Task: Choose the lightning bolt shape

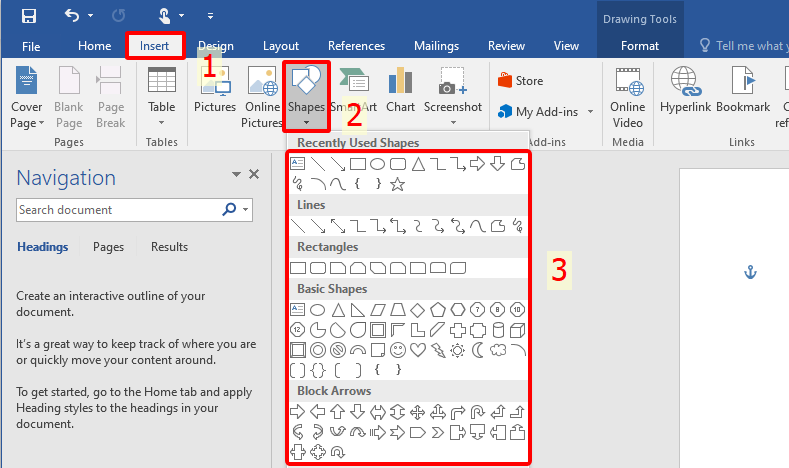Action: tap(438, 350)
